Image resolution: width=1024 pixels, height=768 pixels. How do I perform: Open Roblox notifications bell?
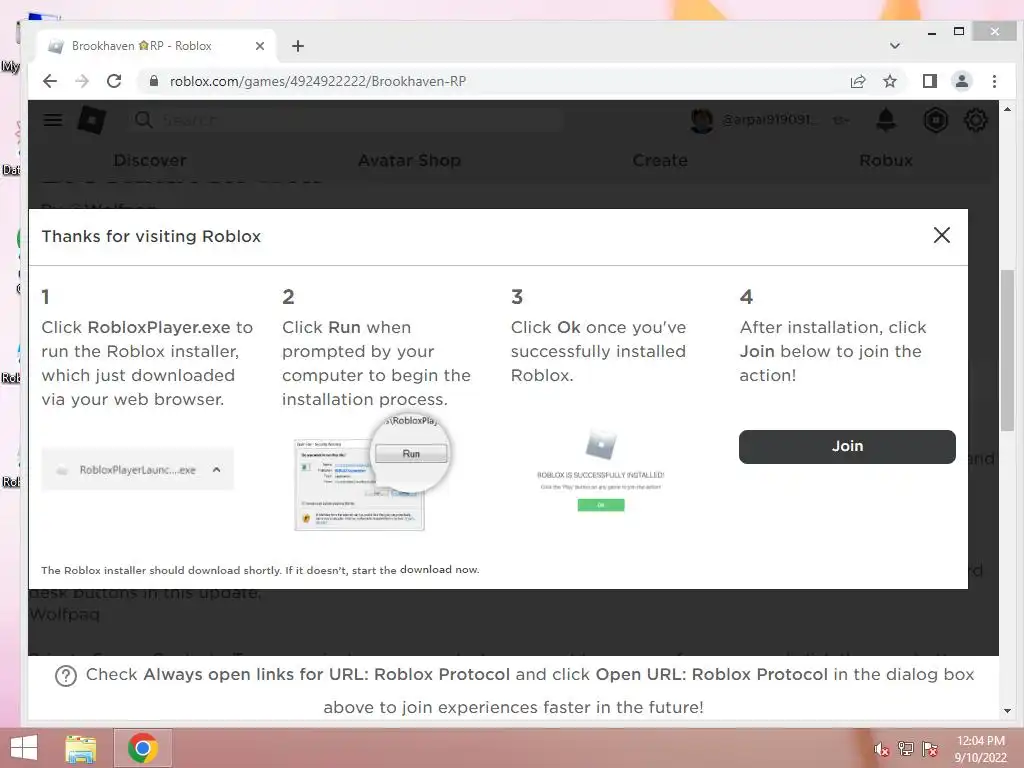tap(886, 120)
